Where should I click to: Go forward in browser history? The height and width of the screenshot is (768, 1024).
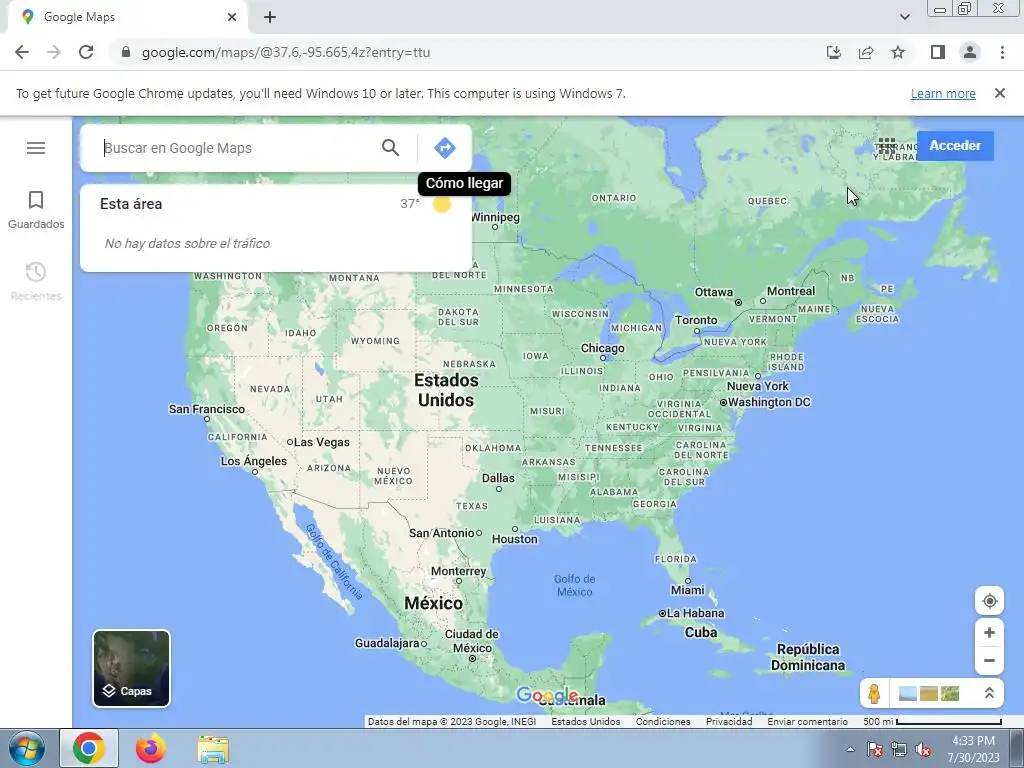(x=54, y=52)
